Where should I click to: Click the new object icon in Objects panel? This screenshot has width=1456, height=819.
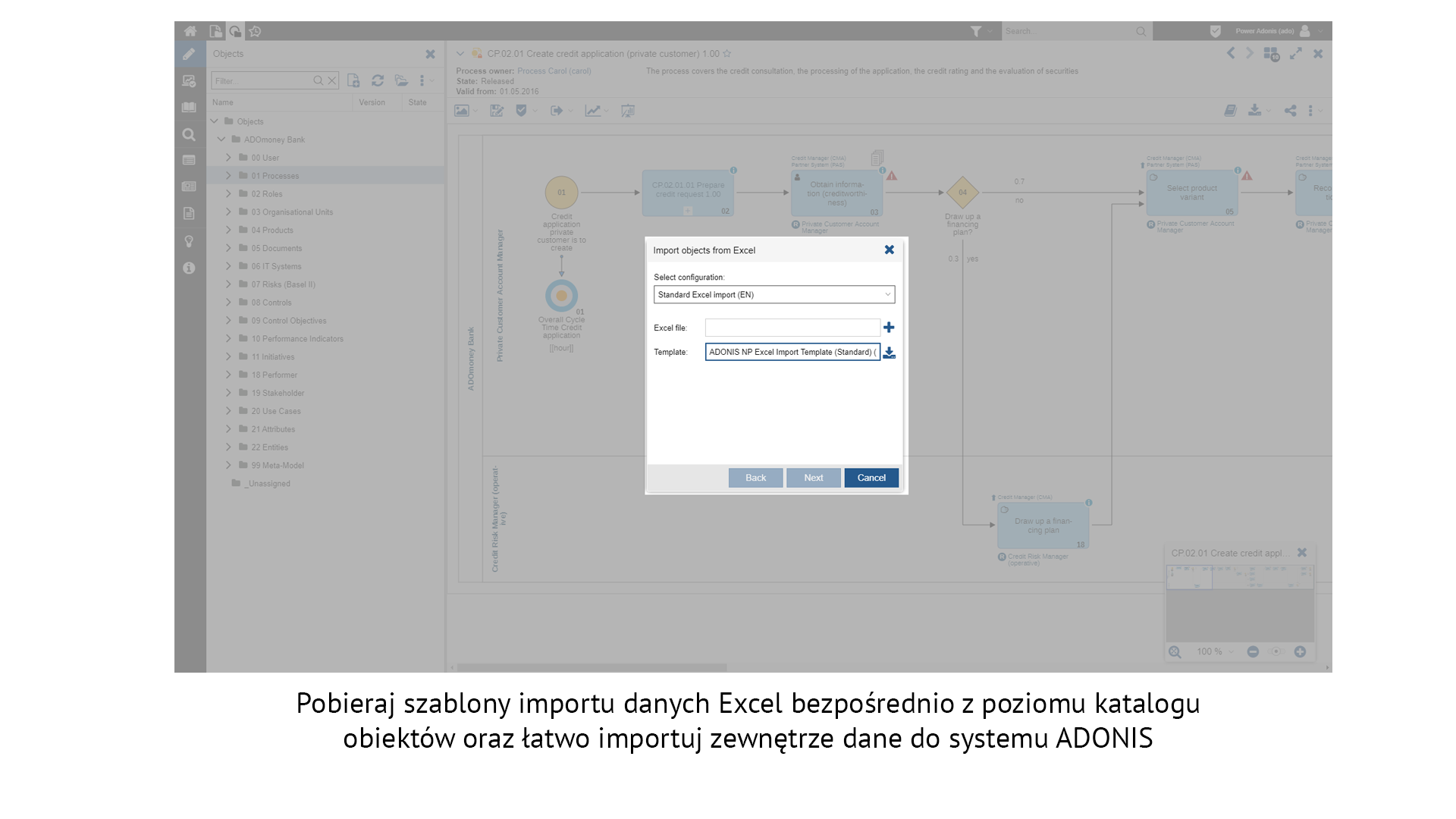(x=353, y=80)
